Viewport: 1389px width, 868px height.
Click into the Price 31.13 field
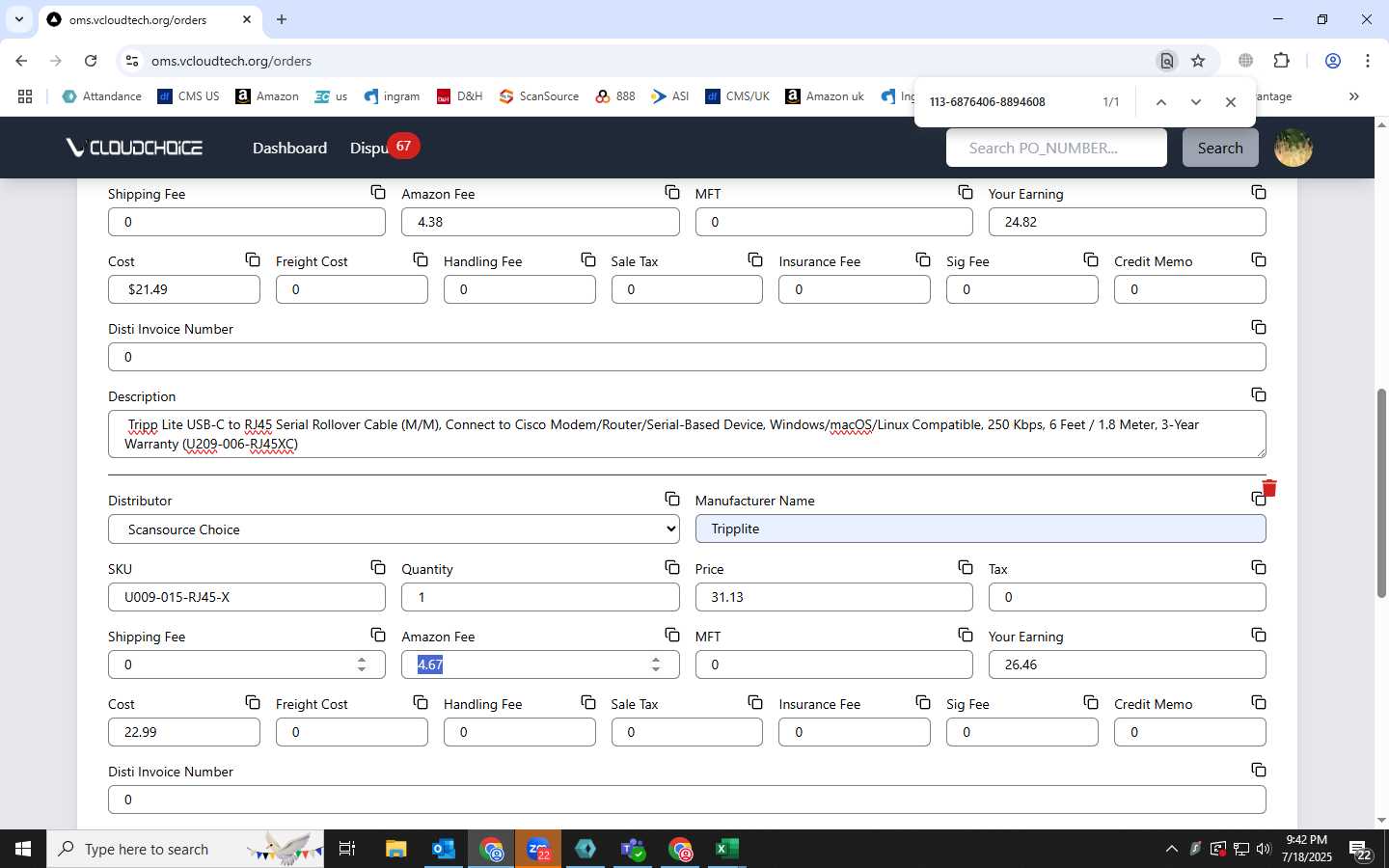point(833,597)
